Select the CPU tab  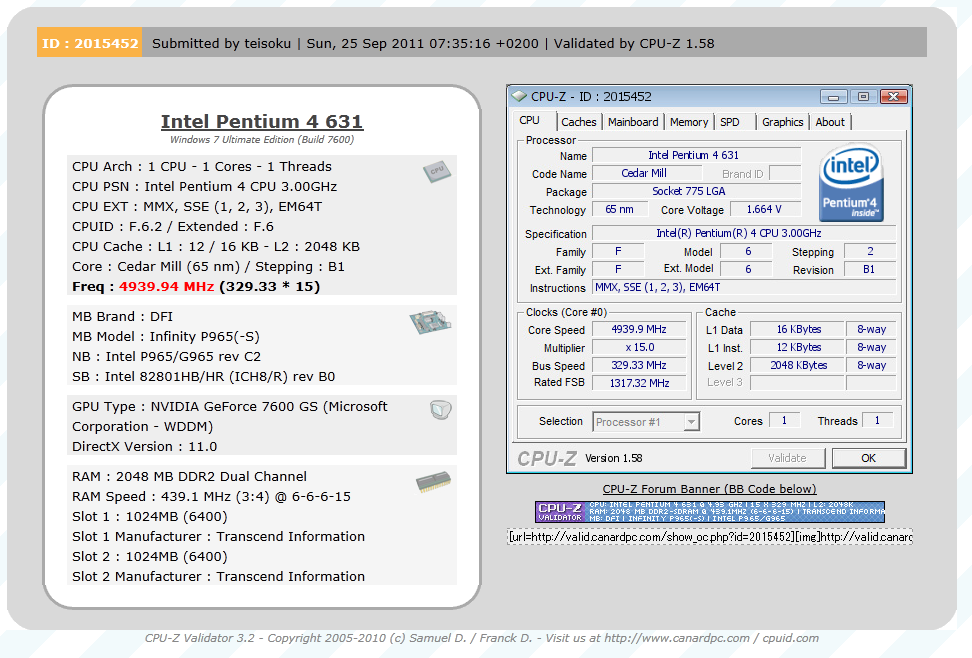tap(529, 120)
